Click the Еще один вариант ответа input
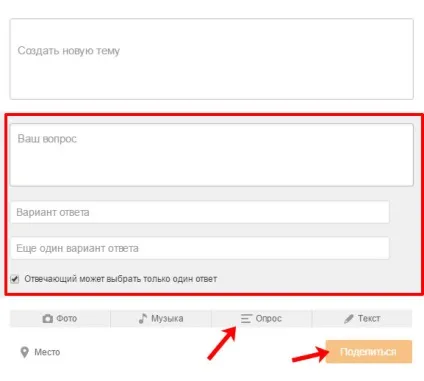 tap(200, 248)
